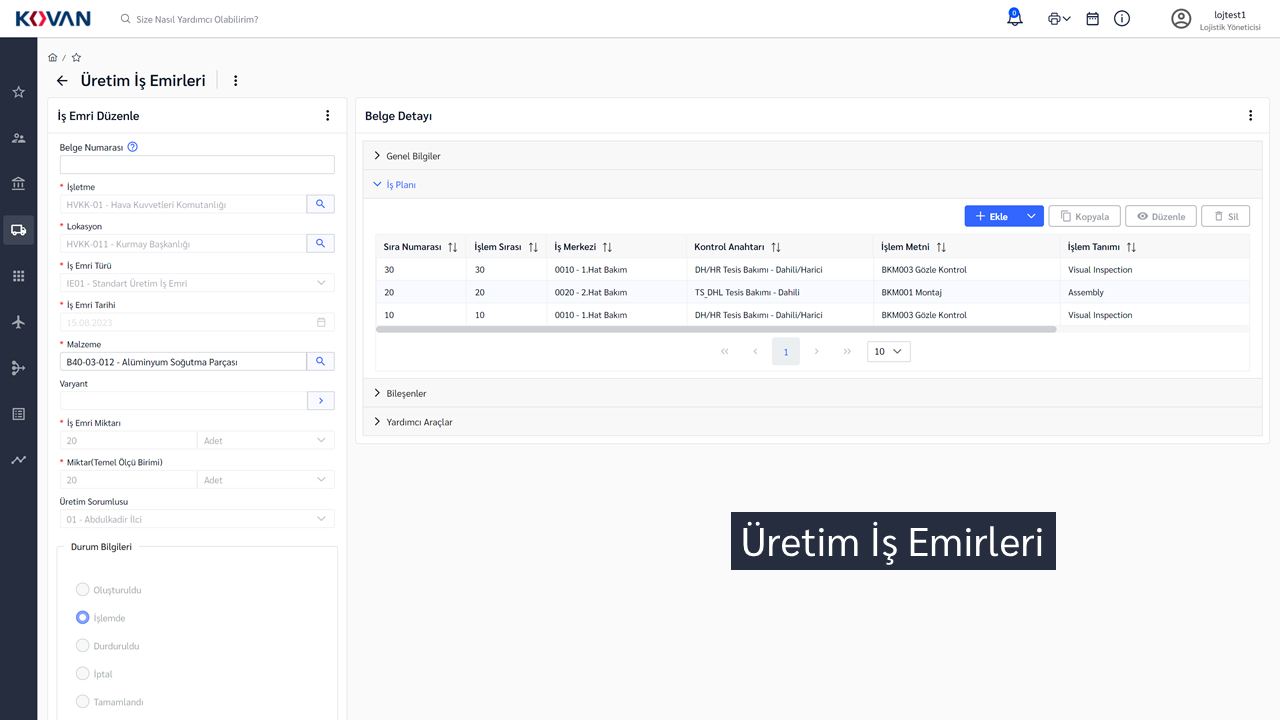Expand the Yardımcı Araçlar section
1280x720 pixels.
click(x=812, y=422)
